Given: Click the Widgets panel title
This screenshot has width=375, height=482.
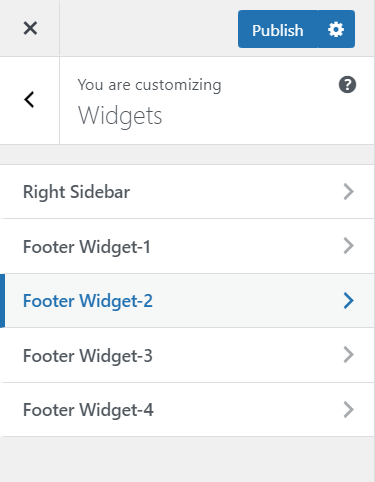Looking at the screenshot, I should click(120, 116).
